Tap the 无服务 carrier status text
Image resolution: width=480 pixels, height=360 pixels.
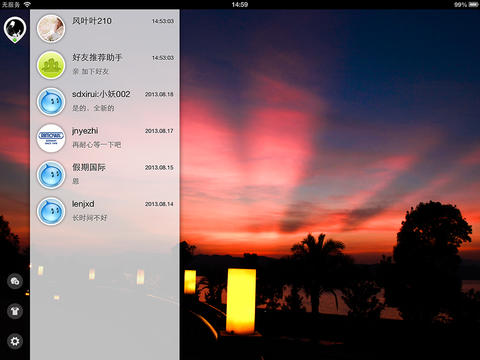tap(11, 5)
